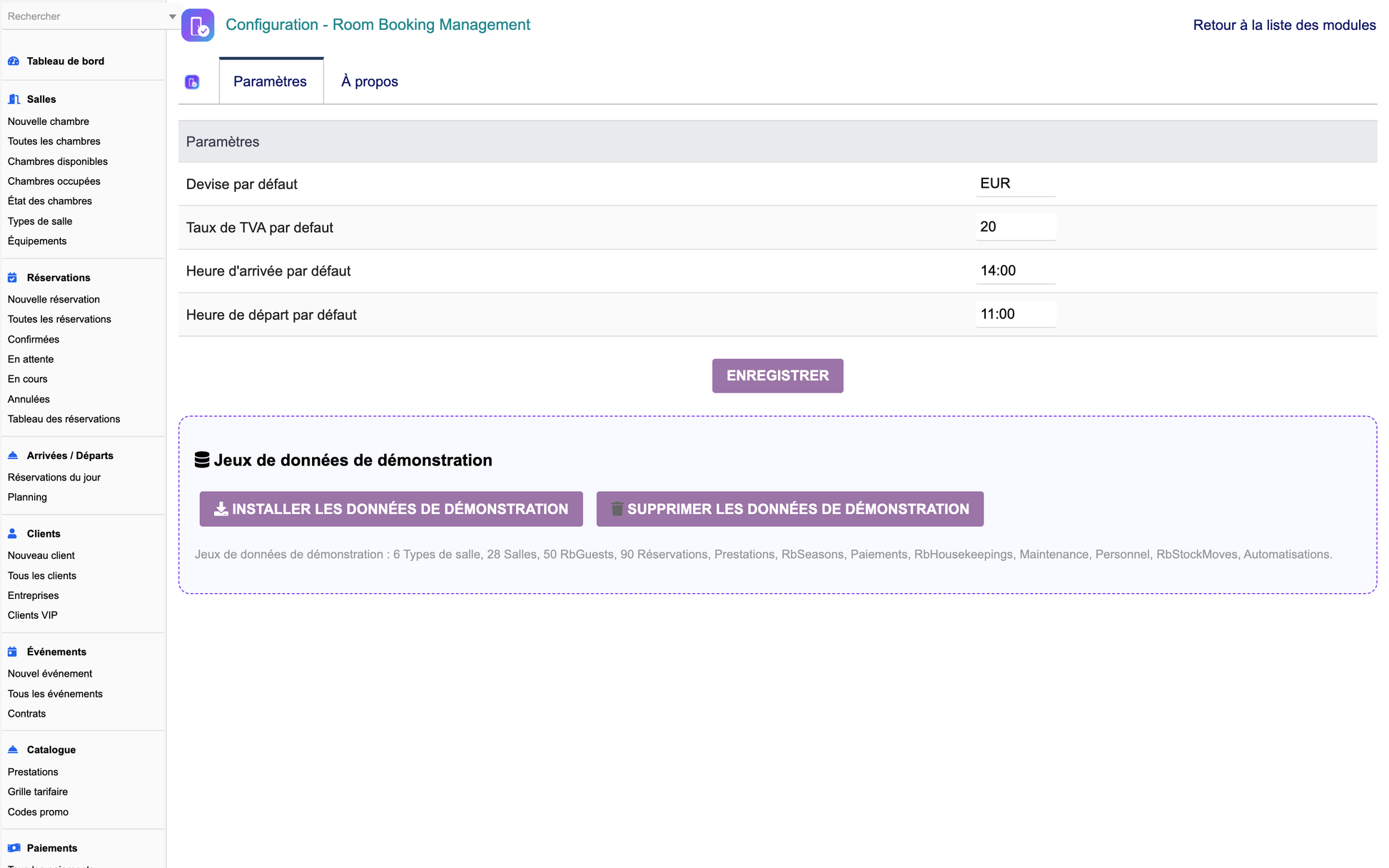
Task: Click the small module icon before Paramètres tab
Action: pyautogui.click(x=192, y=82)
